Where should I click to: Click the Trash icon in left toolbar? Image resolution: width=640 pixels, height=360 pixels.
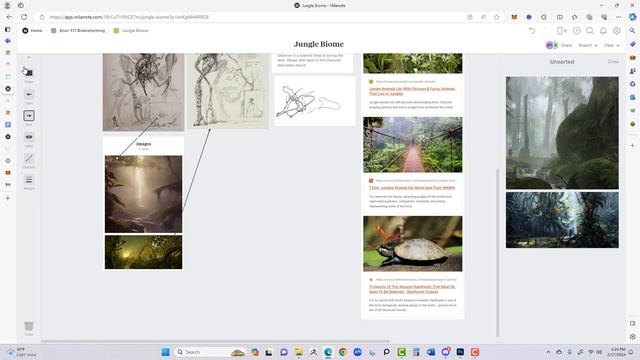coord(29,326)
